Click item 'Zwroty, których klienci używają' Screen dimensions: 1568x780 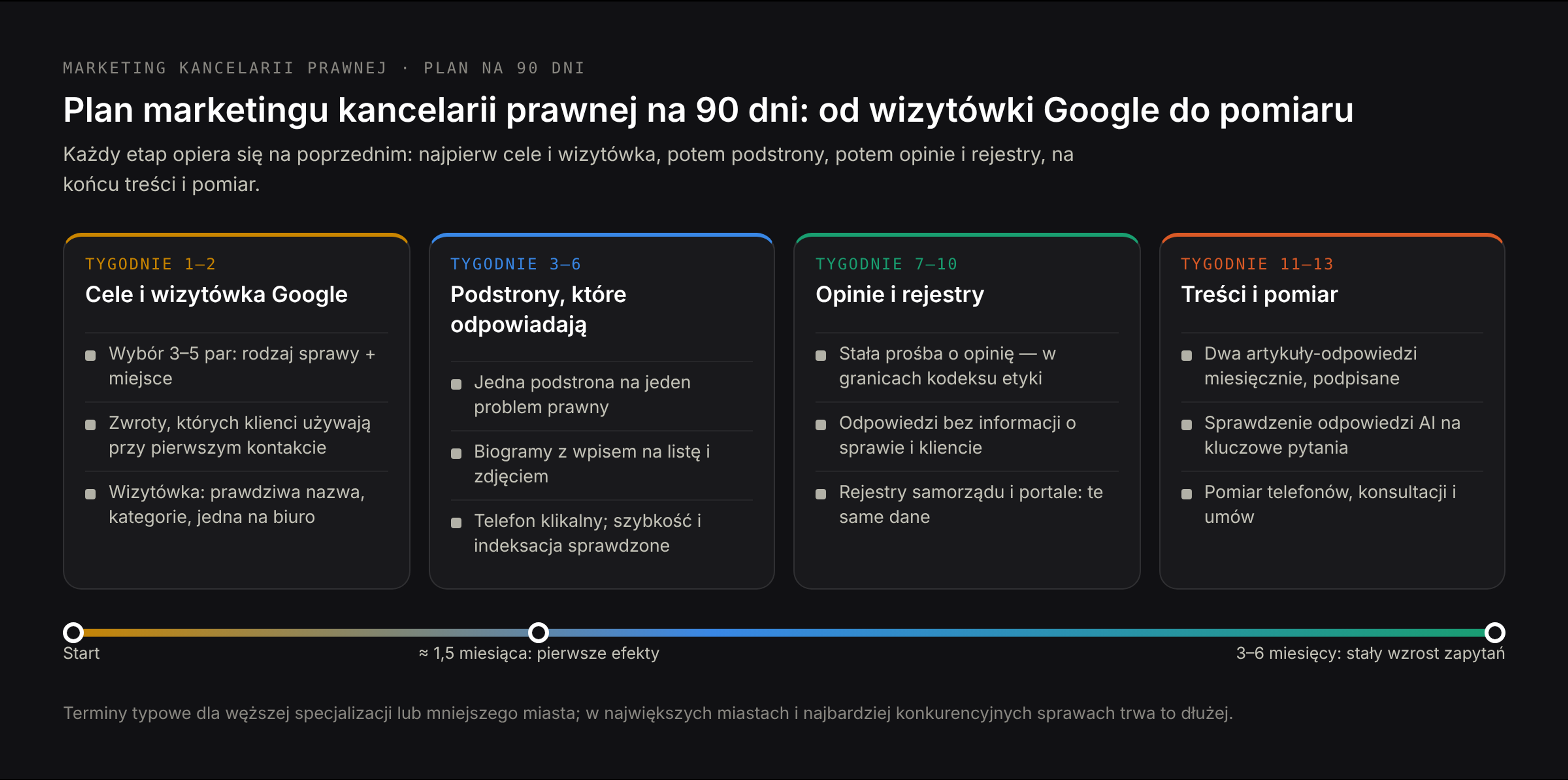coord(240,435)
